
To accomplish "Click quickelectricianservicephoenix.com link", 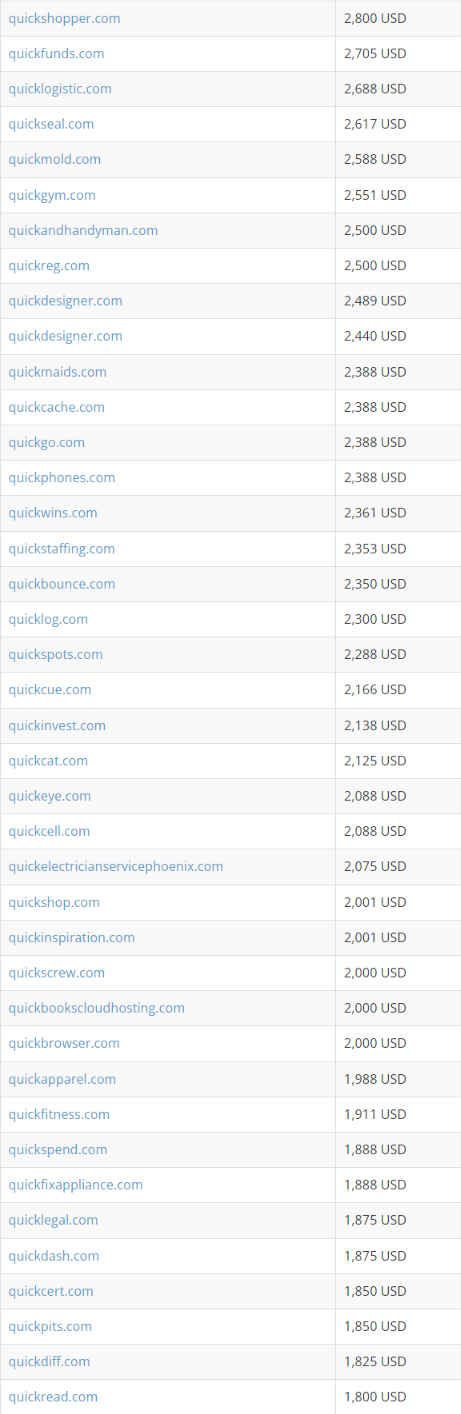I will point(116,866).
